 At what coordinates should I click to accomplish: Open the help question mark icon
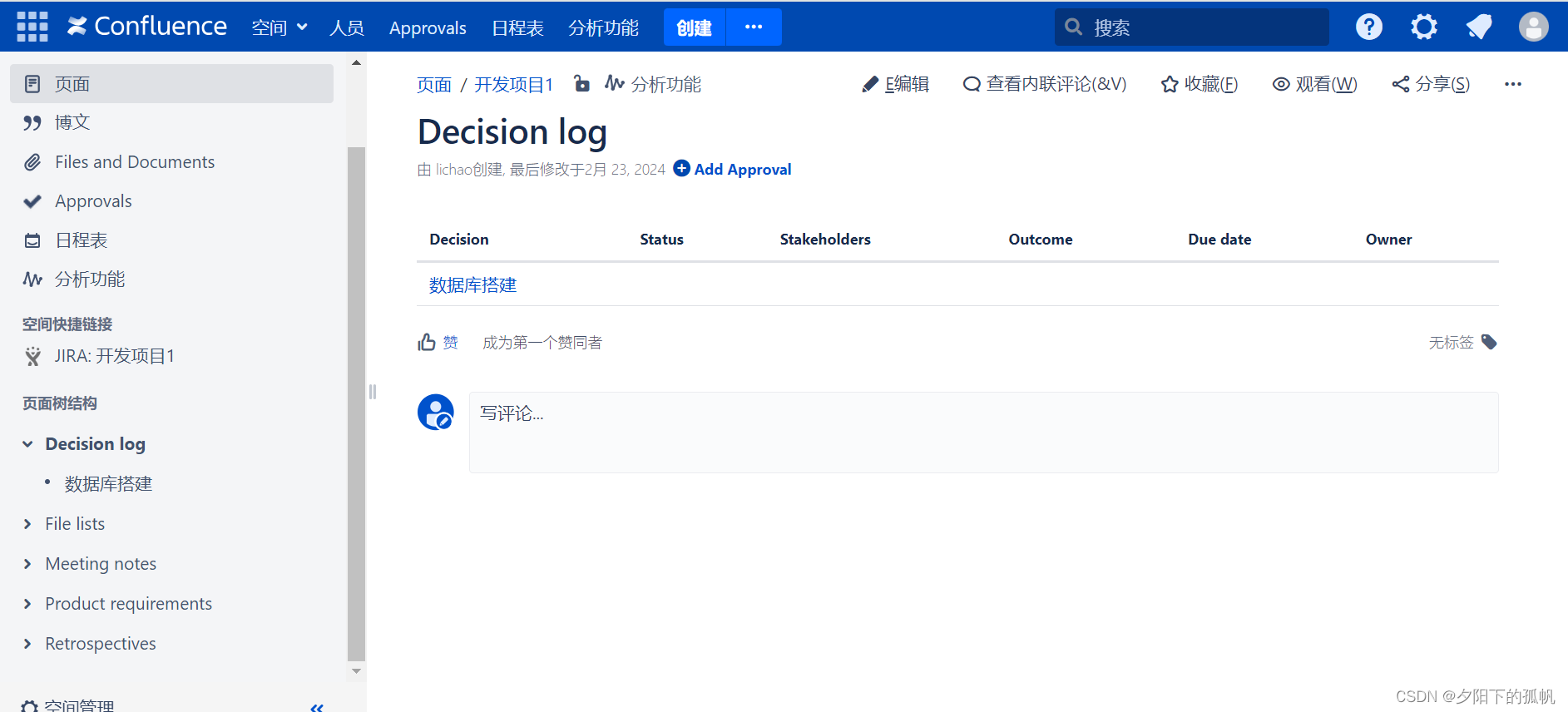(x=1368, y=27)
